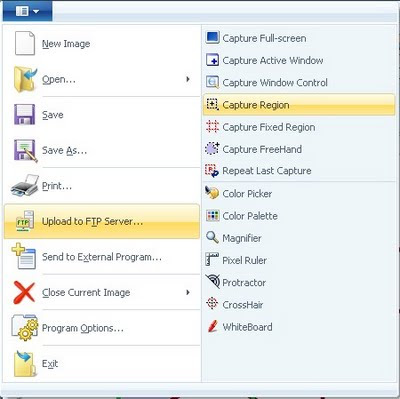Open the Magnifier tool icon
The image size is (400, 399).
(212, 238)
